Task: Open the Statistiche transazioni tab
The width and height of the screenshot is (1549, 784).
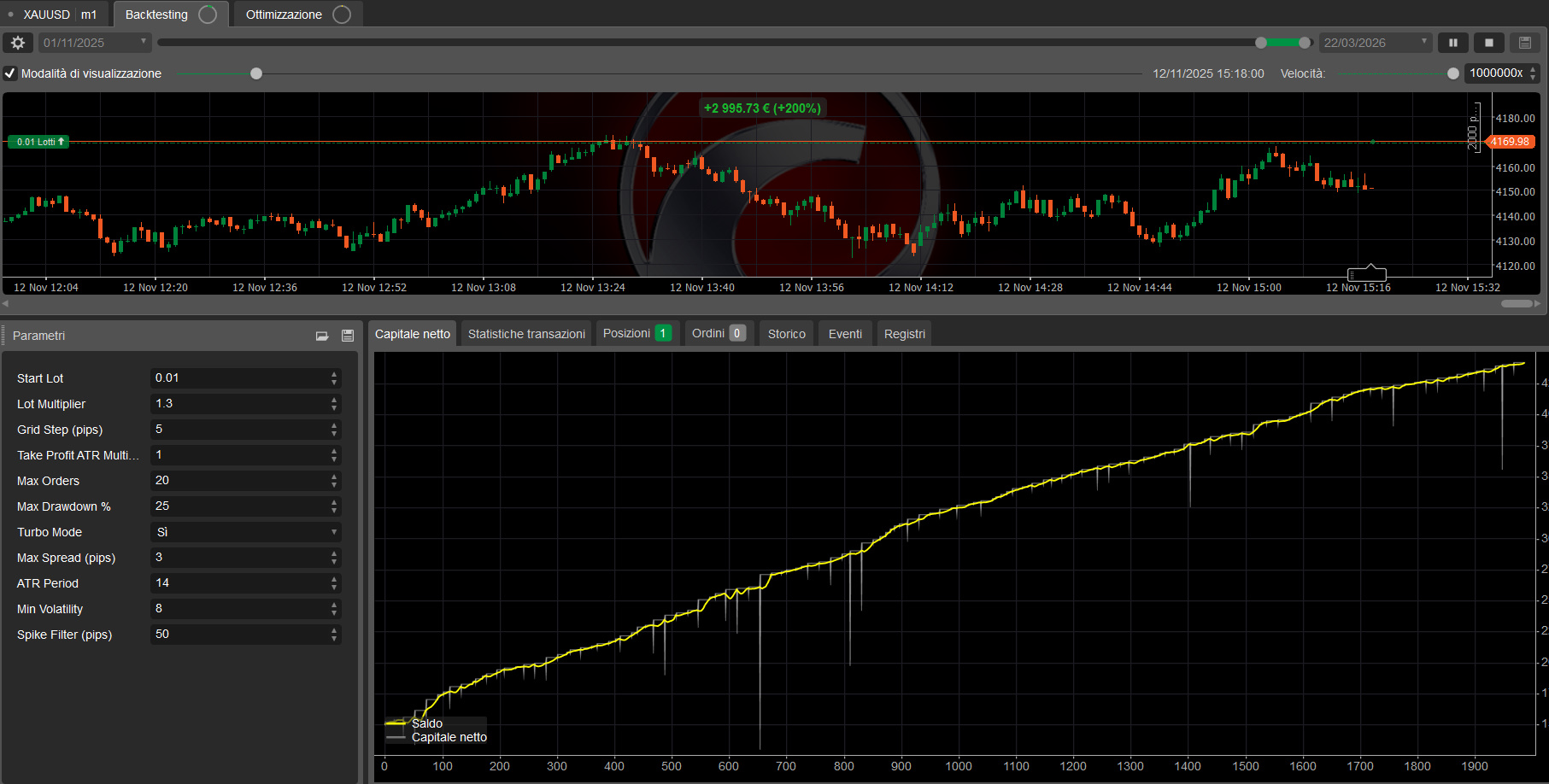Action: [x=526, y=334]
